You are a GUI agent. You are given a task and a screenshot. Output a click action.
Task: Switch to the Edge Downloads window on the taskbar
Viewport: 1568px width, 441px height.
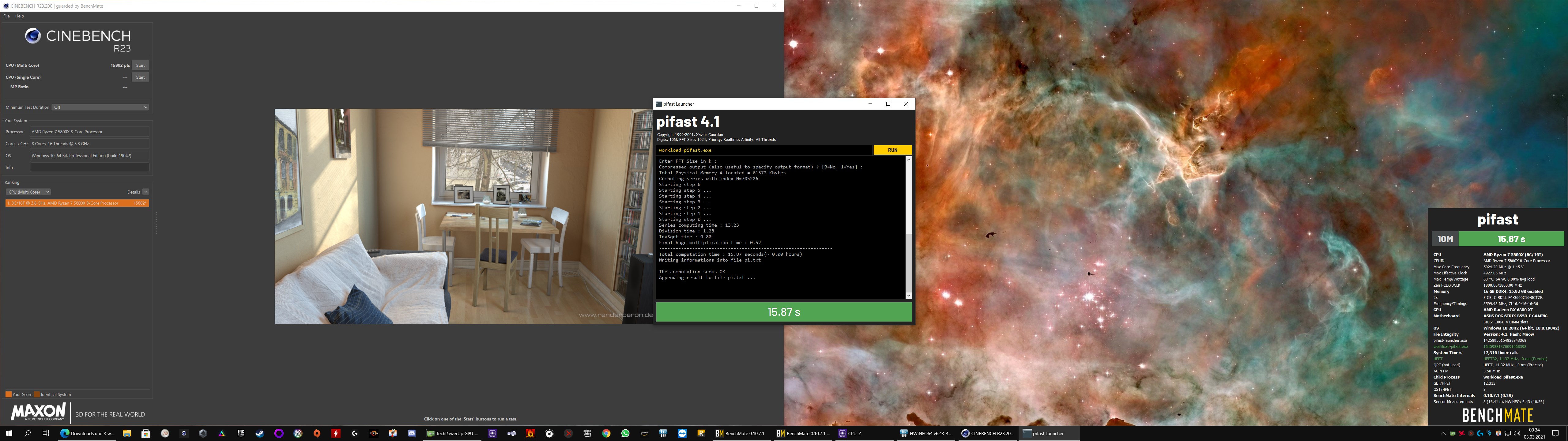87,434
